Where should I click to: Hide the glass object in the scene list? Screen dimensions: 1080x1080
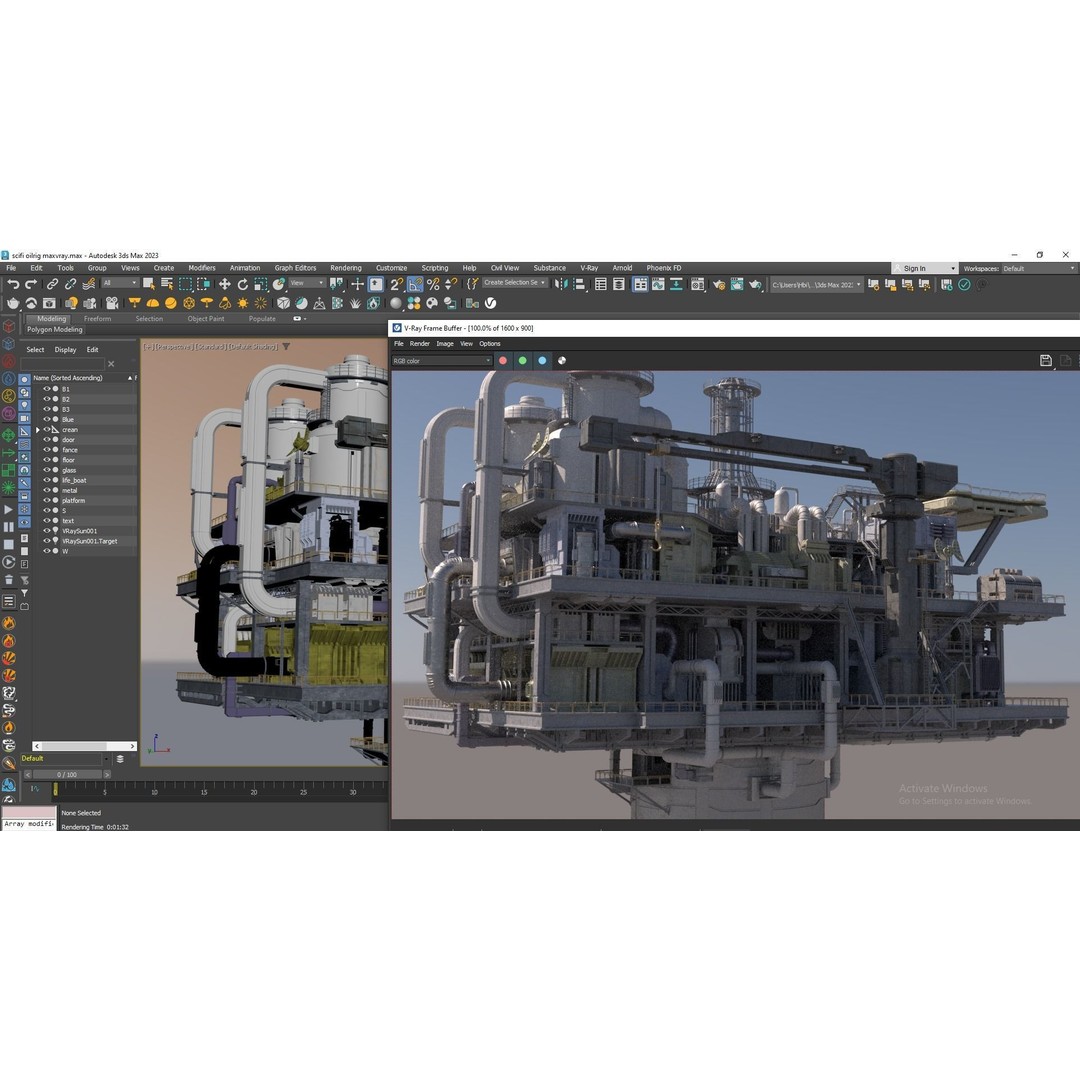click(x=46, y=470)
